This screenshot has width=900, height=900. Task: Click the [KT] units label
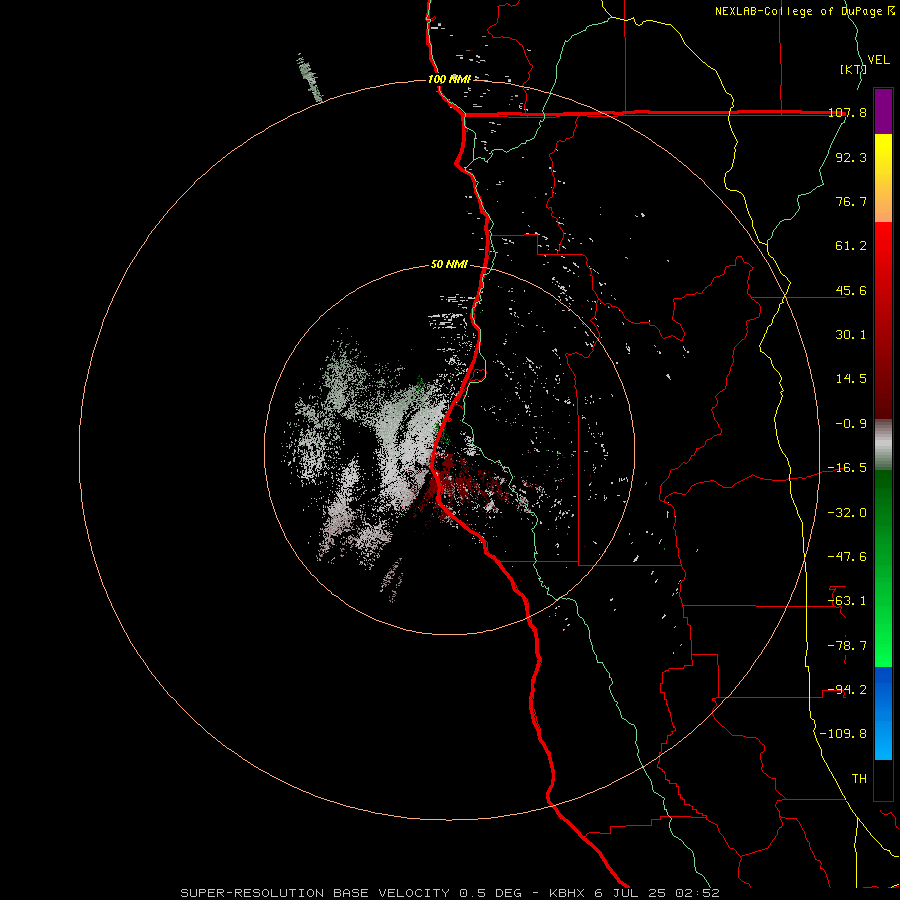(853, 69)
